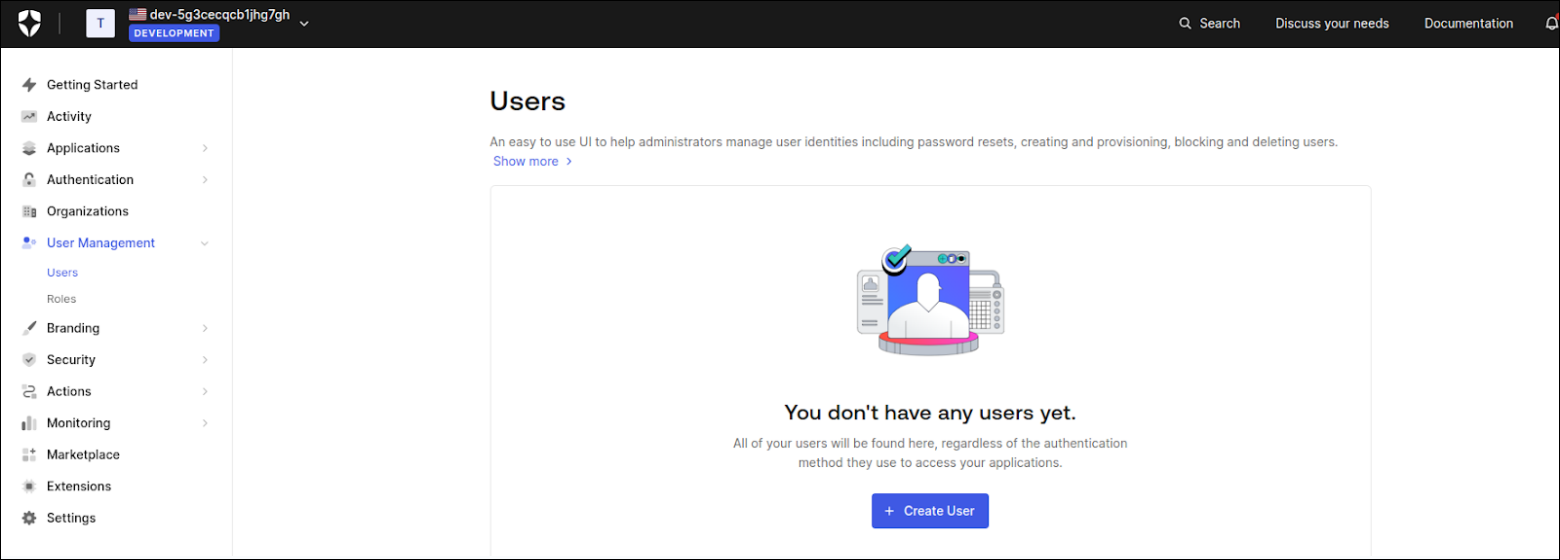1560x560 pixels.
Task: Expand the Branding submenu chevron
Action: (205, 328)
